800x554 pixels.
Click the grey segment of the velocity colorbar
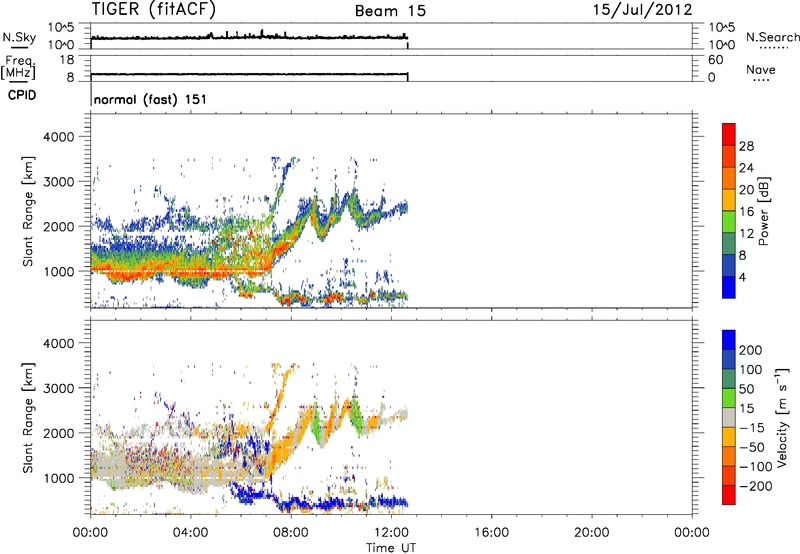coord(729,417)
